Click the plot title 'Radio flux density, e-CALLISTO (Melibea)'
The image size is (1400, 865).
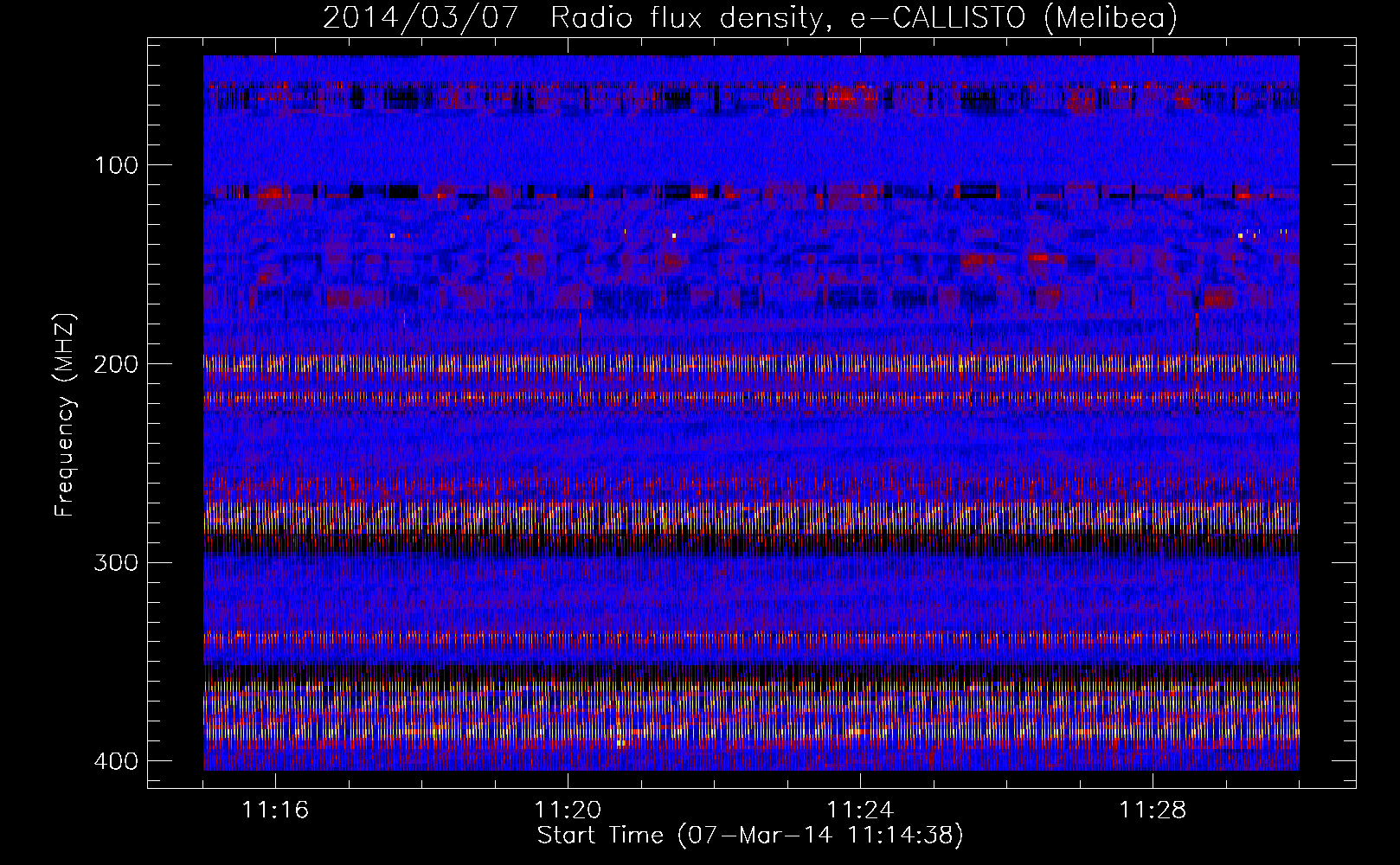864,17
